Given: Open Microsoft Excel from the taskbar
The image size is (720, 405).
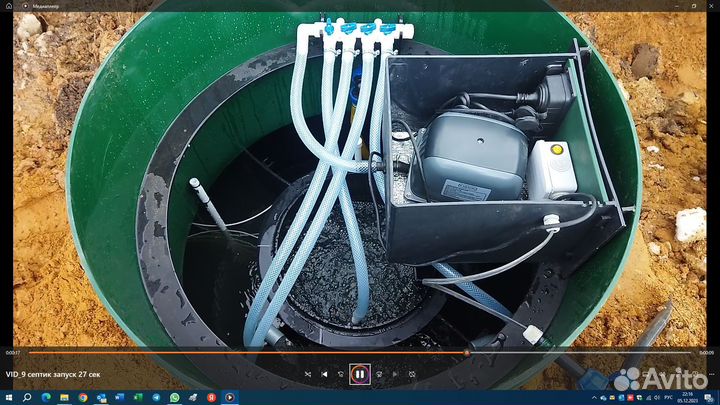Looking at the screenshot, I should [x=138, y=397].
